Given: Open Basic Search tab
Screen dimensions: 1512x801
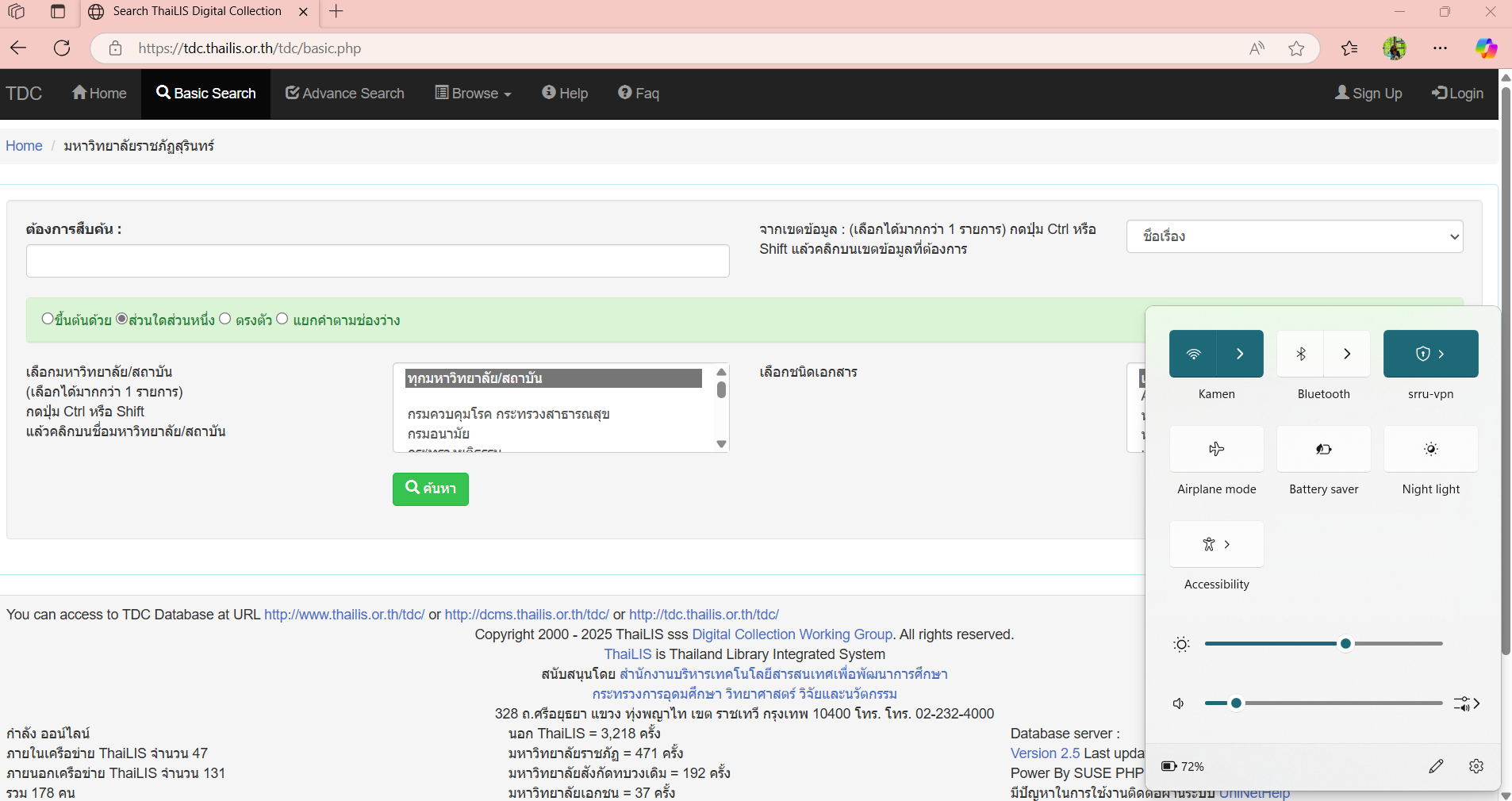Looking at the screenshot, I should 206,94.
